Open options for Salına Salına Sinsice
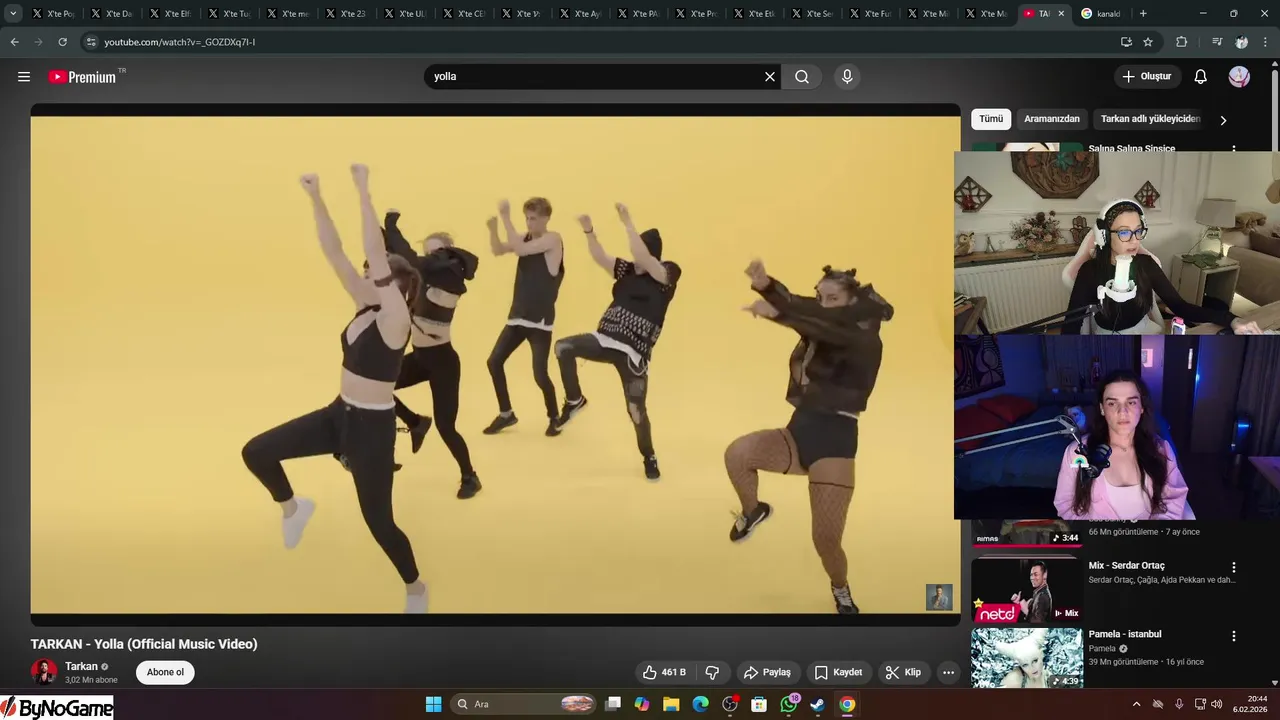This screenshot has height=720, width=1280. tap(1233, 149)
